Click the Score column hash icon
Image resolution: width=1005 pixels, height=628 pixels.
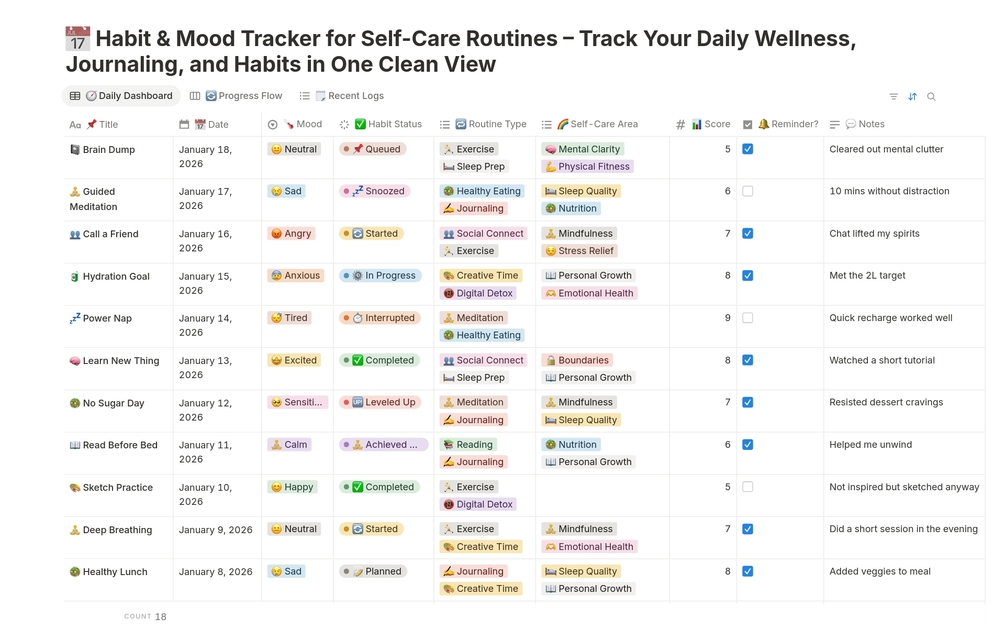[x=680, y=125]
